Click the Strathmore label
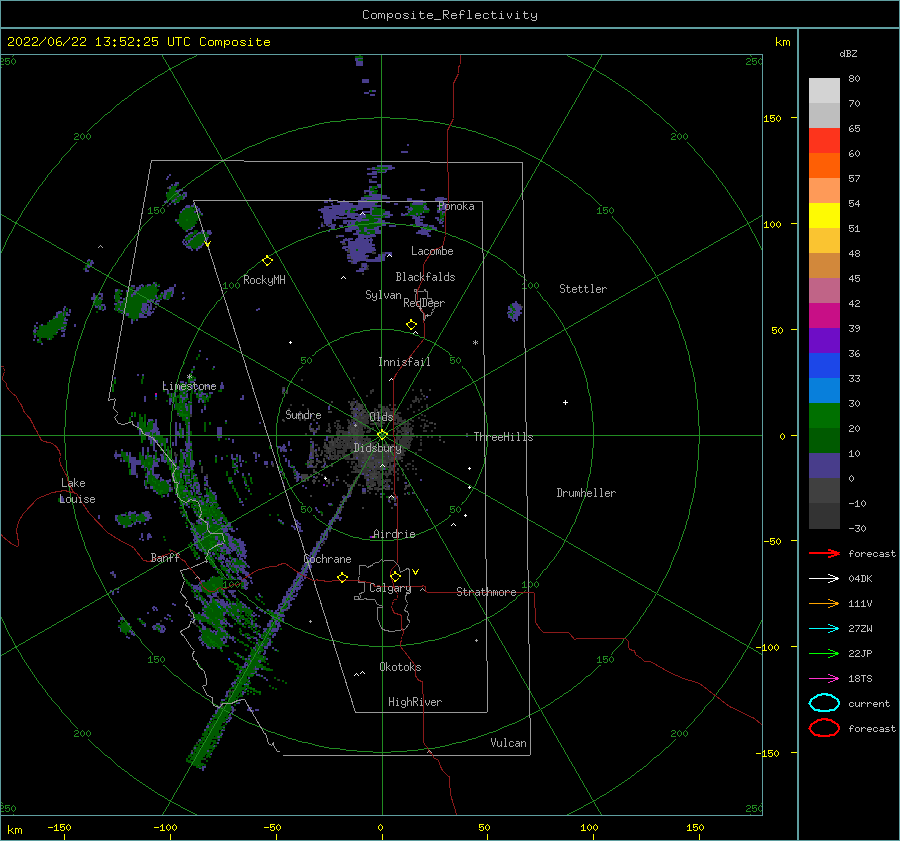The height and width of the screenshot is (841, 900). 486,592
